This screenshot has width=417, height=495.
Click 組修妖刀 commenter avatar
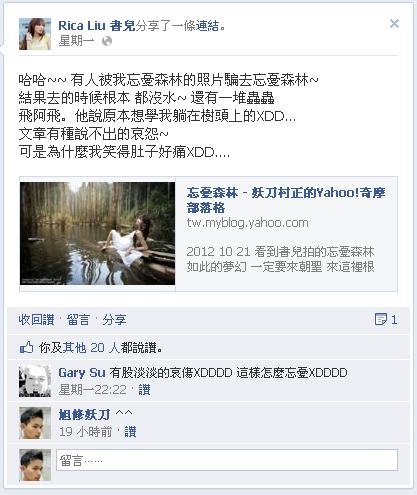35,423
